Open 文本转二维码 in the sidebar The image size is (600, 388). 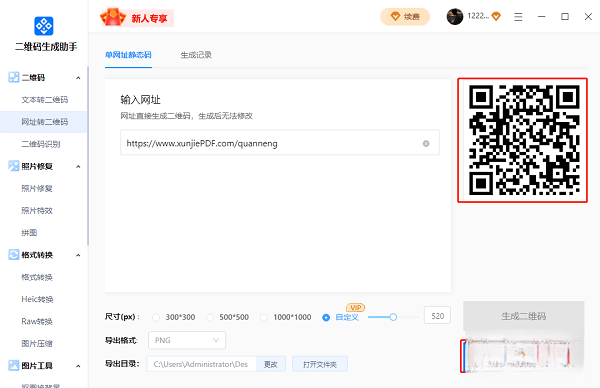coord(44,100)
